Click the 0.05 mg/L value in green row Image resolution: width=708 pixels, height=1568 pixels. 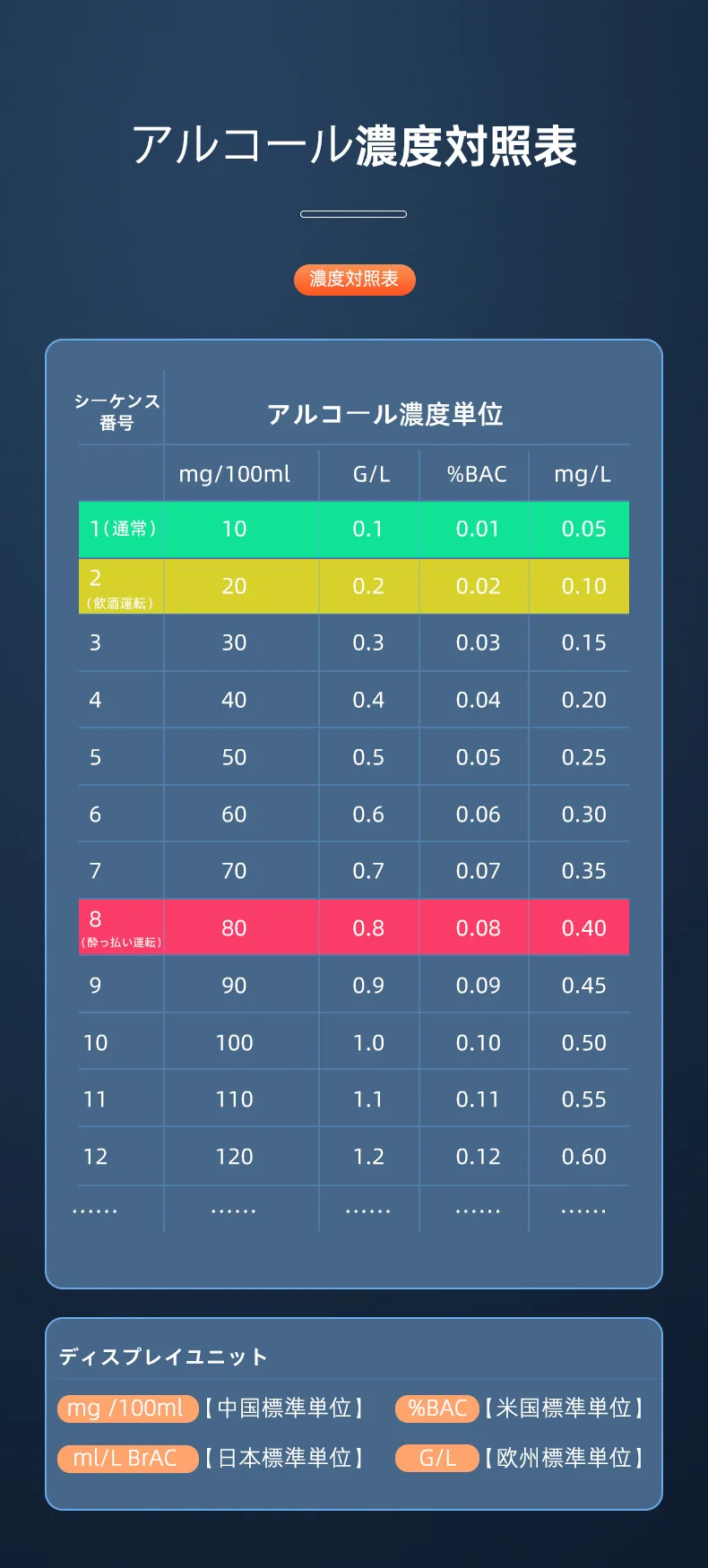[583, 529]
